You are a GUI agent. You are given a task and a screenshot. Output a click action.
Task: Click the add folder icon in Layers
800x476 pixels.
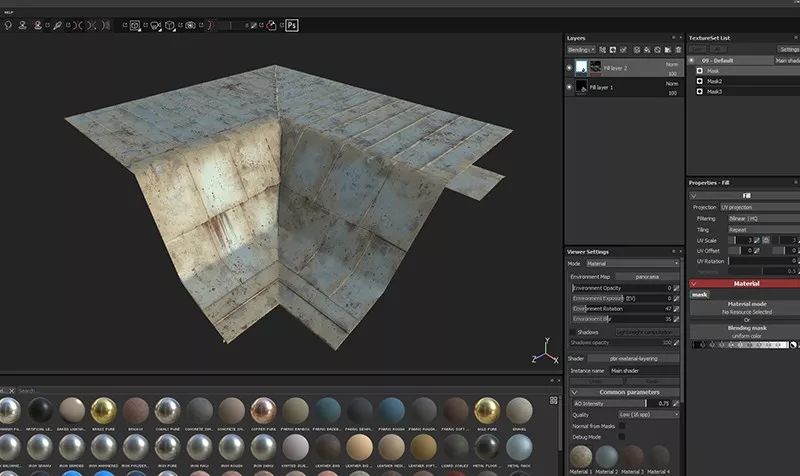667,49
